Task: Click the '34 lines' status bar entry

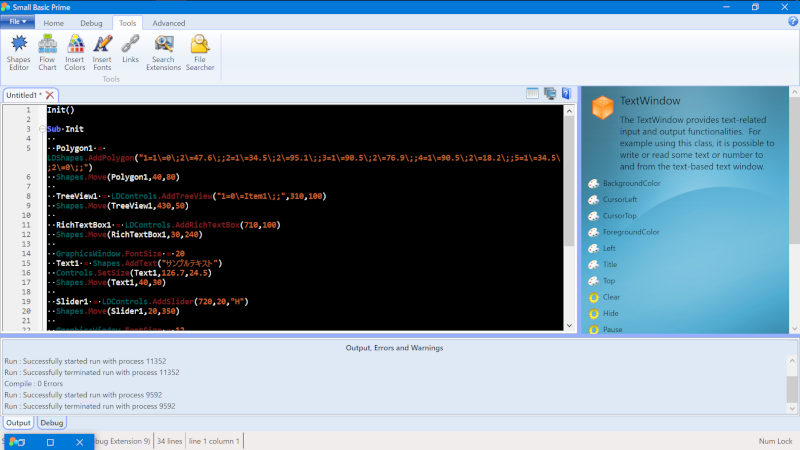Action: pos(169,441)
